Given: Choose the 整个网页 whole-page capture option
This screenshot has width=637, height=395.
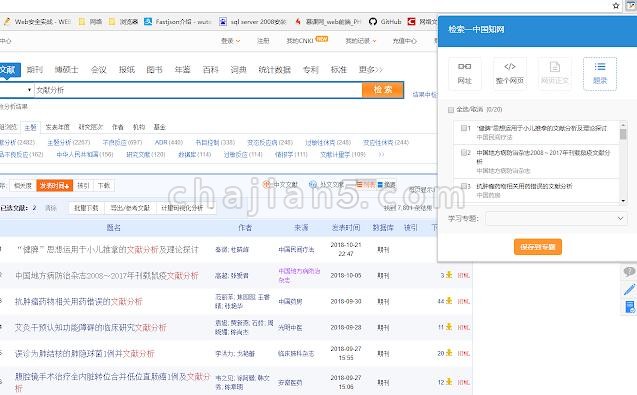Looking at the screenshot, I should click(509, 74).
